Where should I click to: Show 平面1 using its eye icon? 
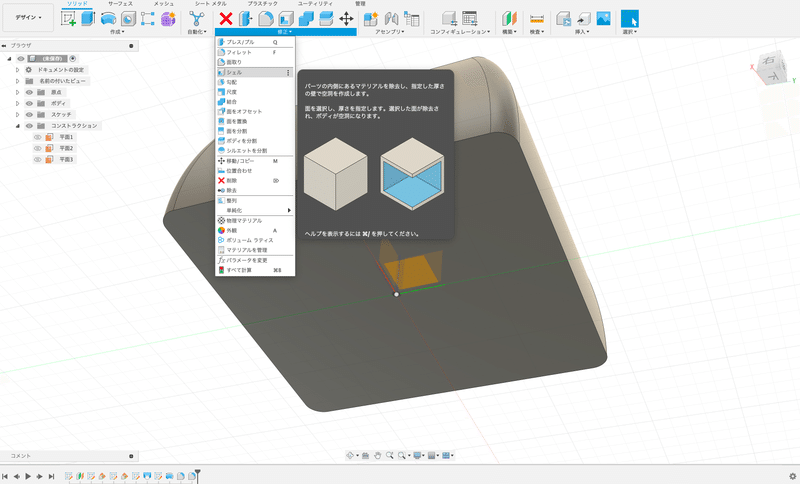click(x=37, y=137)
